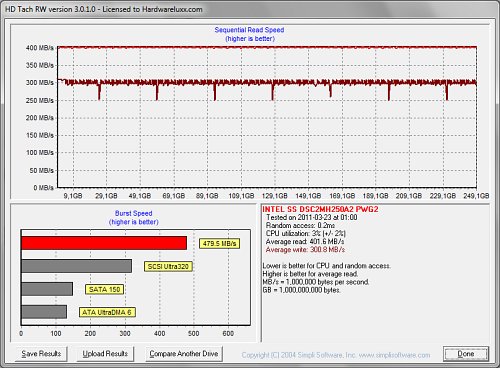Click the INTEL SS DSC2MH250A2 PWG2 drive name
The width and height of the screenshot is (500, 368).
coord(320,209)
